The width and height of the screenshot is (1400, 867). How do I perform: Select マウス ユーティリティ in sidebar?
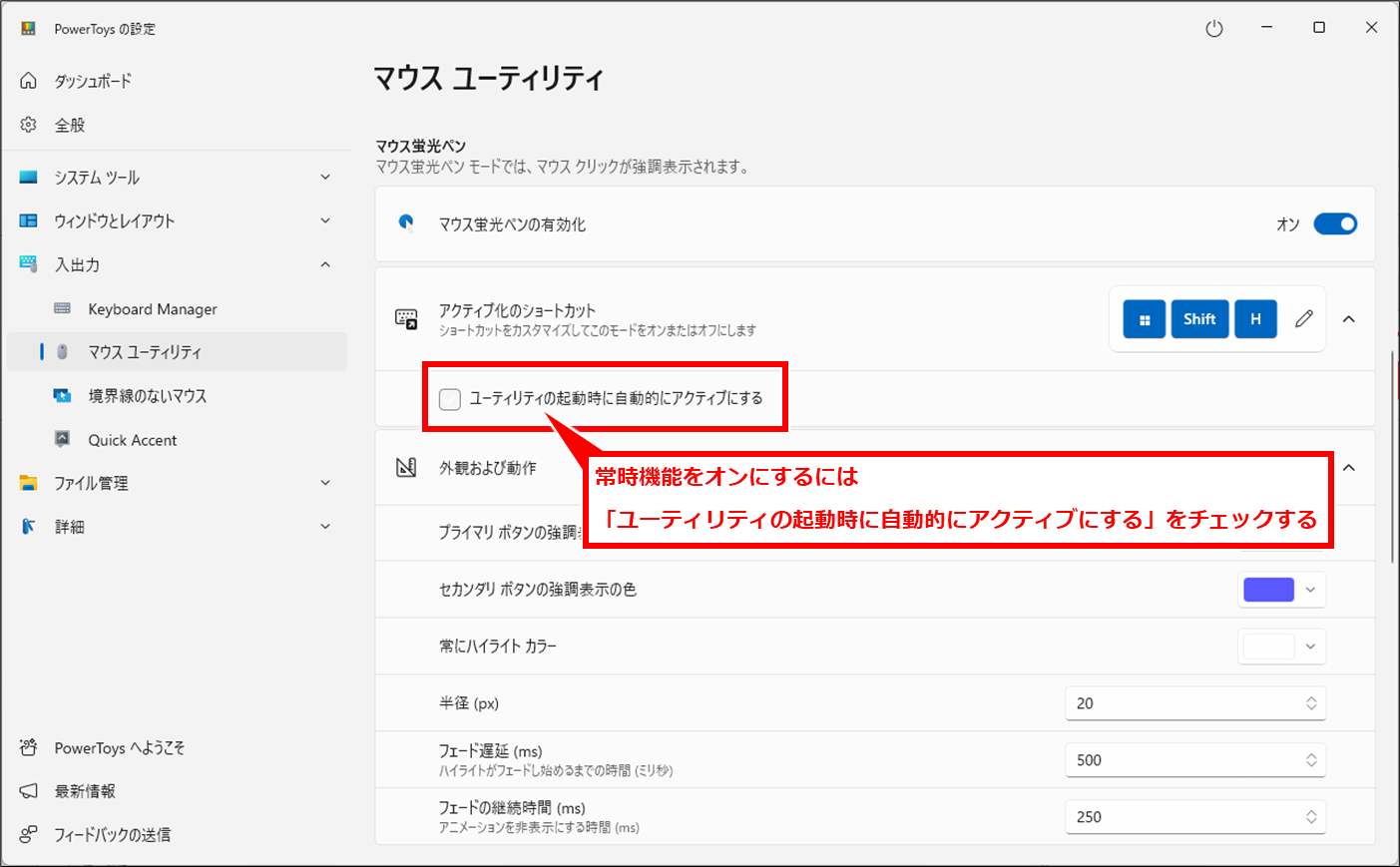[176, 352]
